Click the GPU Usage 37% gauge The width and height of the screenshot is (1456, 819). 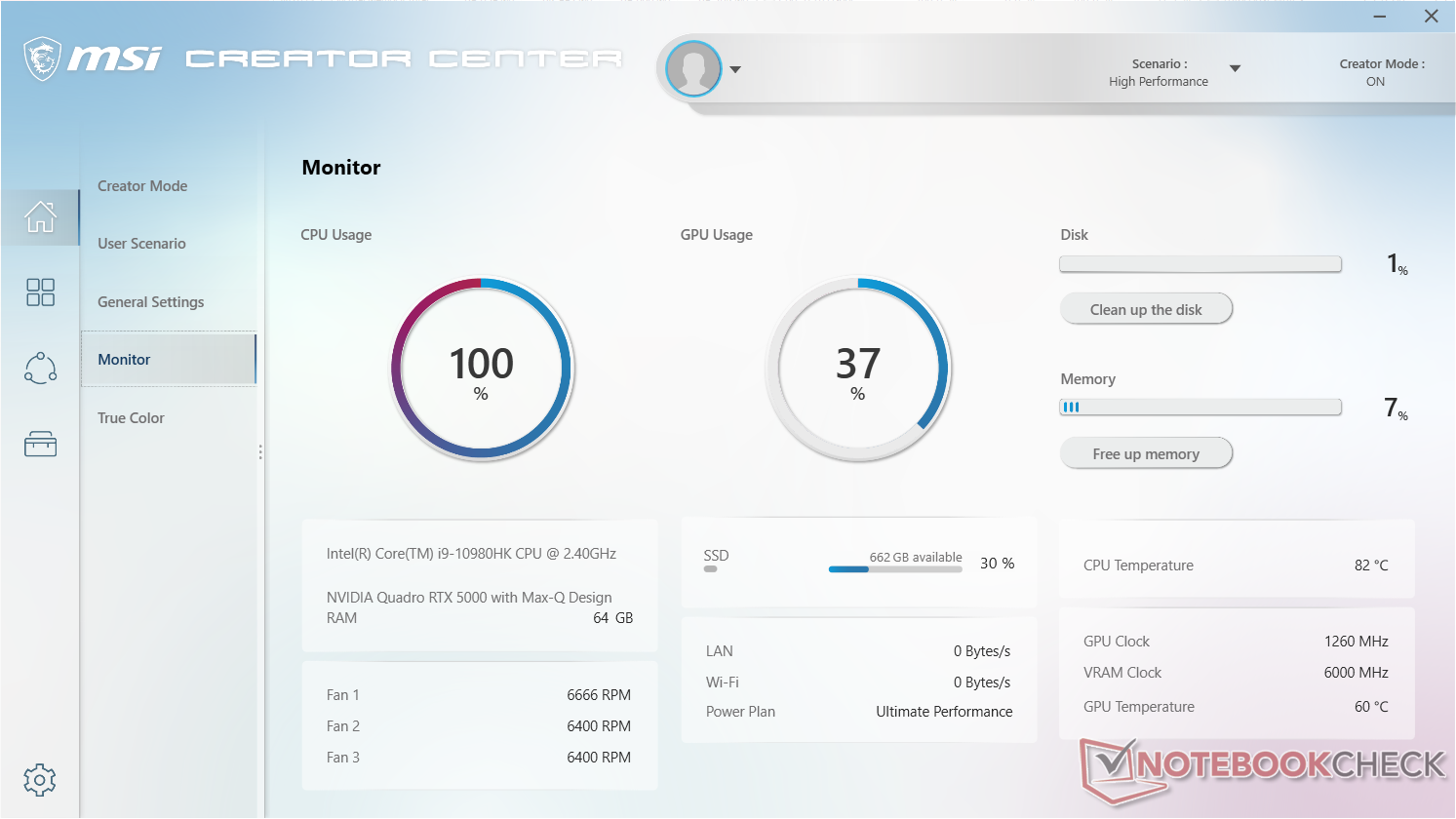tap(858, 369)
